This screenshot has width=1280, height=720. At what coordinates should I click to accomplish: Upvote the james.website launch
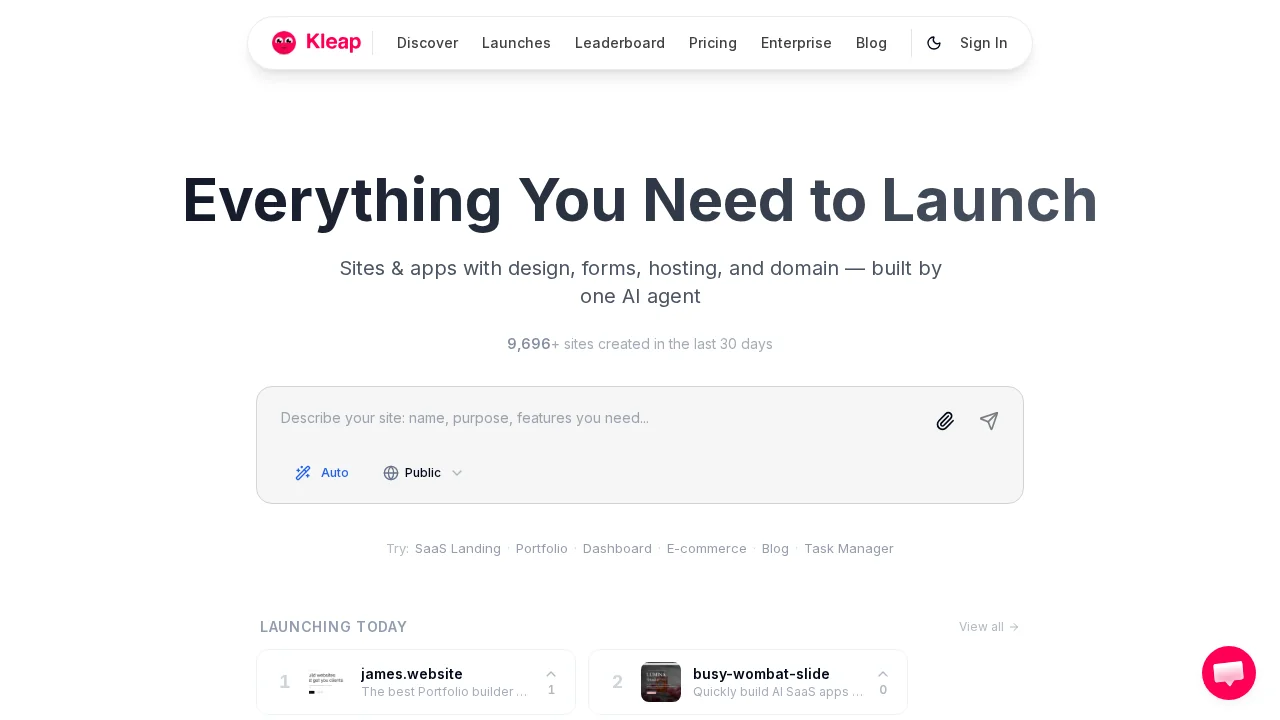551,680
